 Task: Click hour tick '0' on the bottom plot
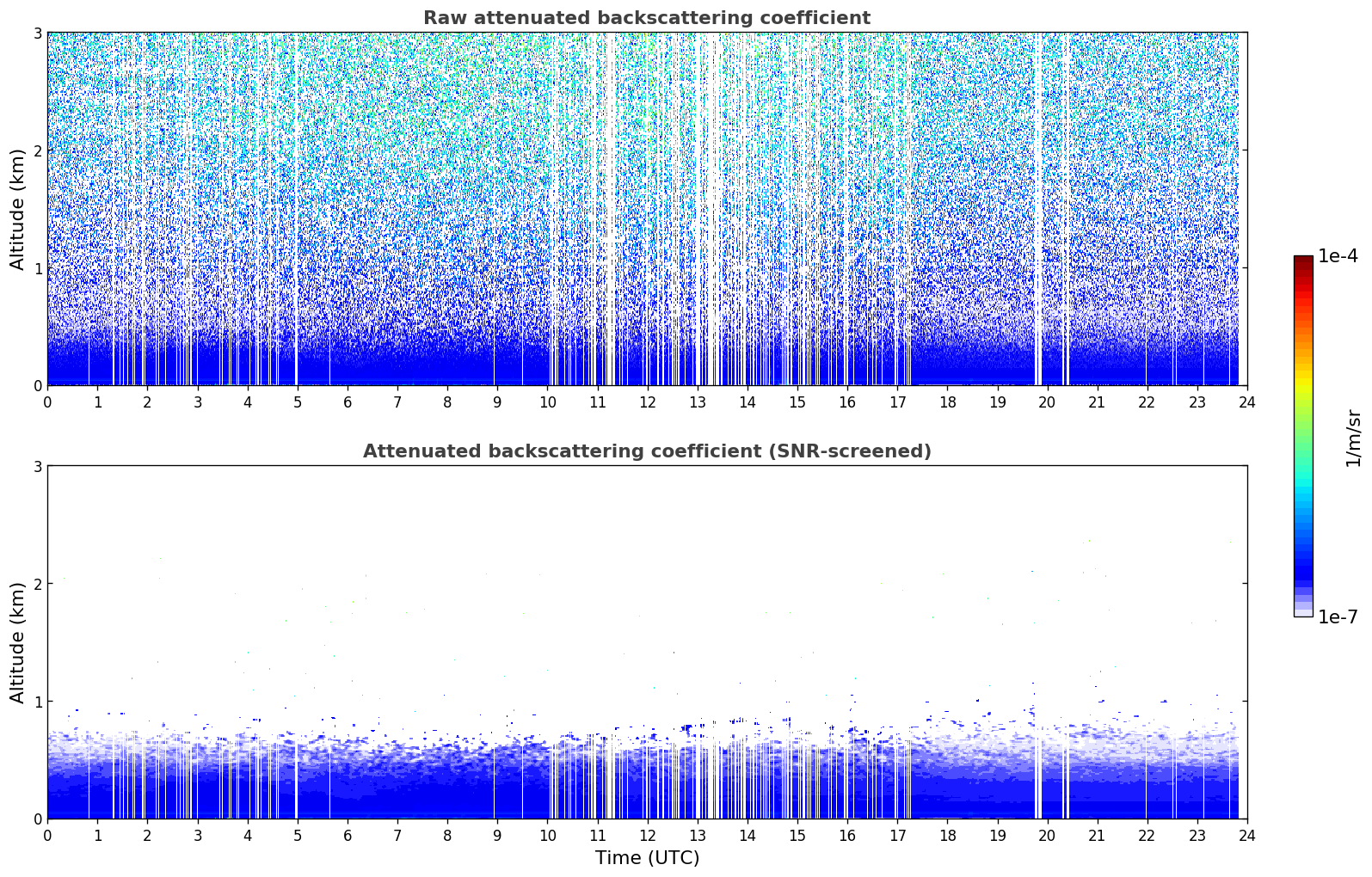(x=47, y=836)
